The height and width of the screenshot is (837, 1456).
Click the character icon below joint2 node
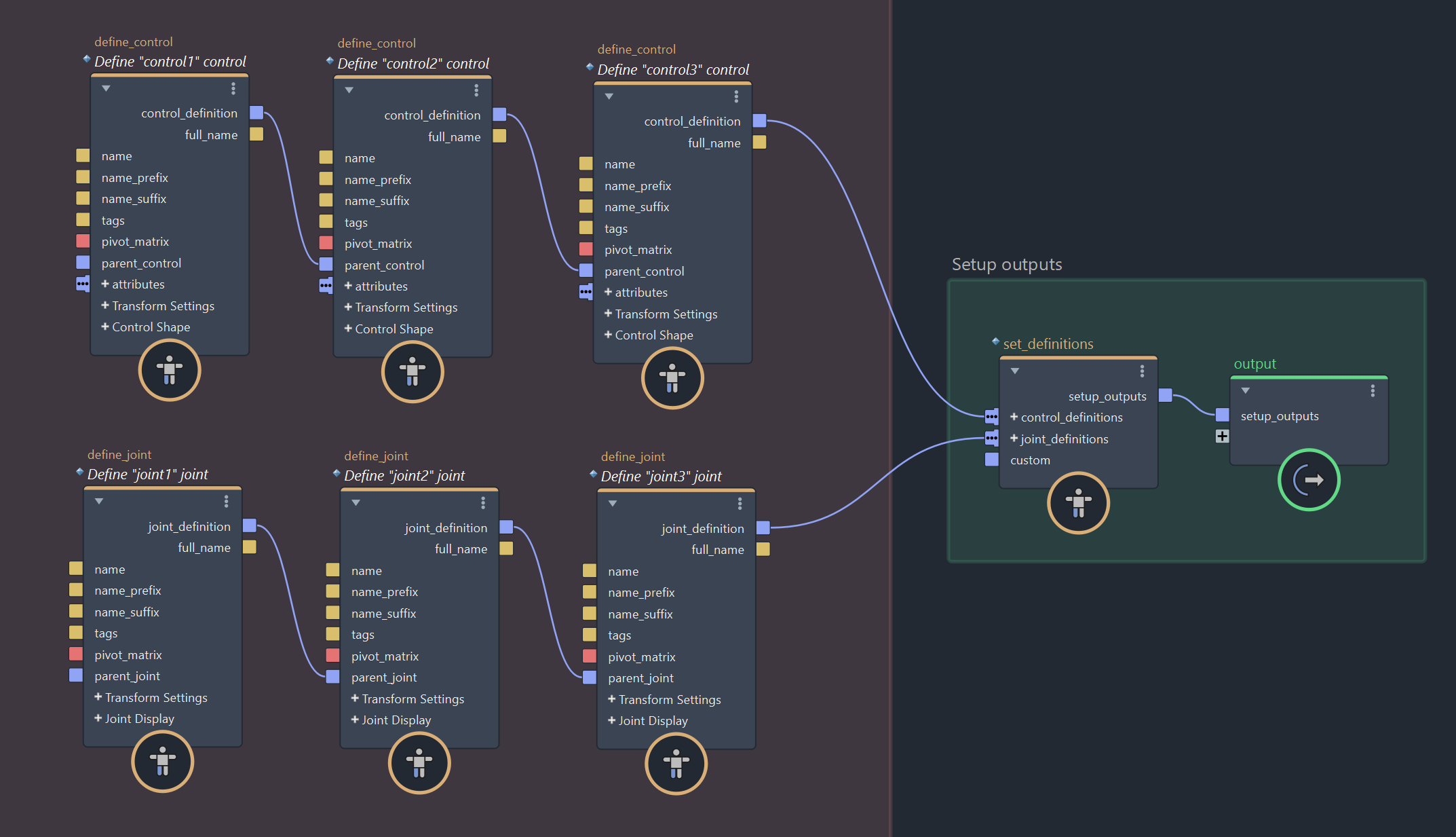coord(419,762)
